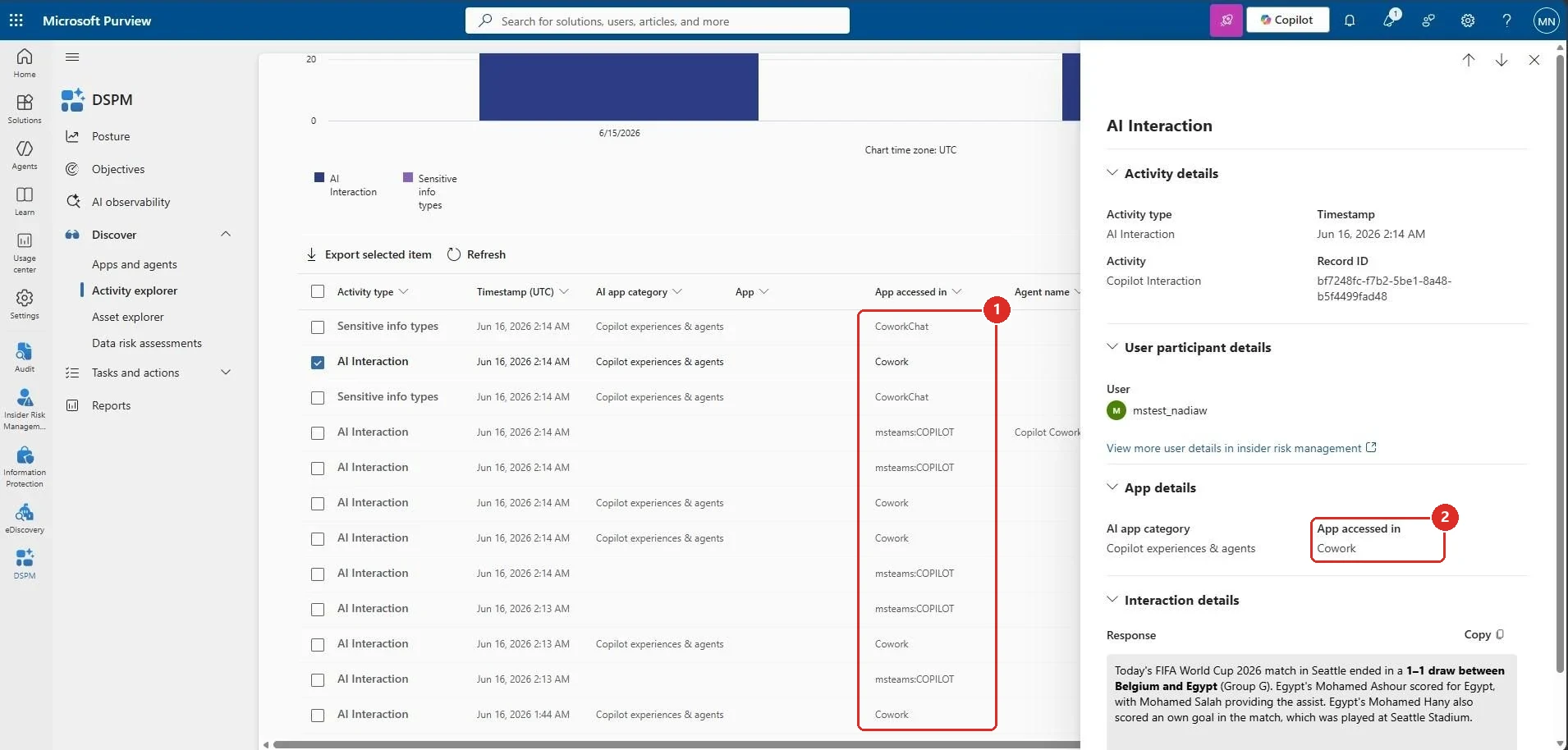Open Settings in left rail
This screenshot has height=750, width=1568.
(25, 304)
